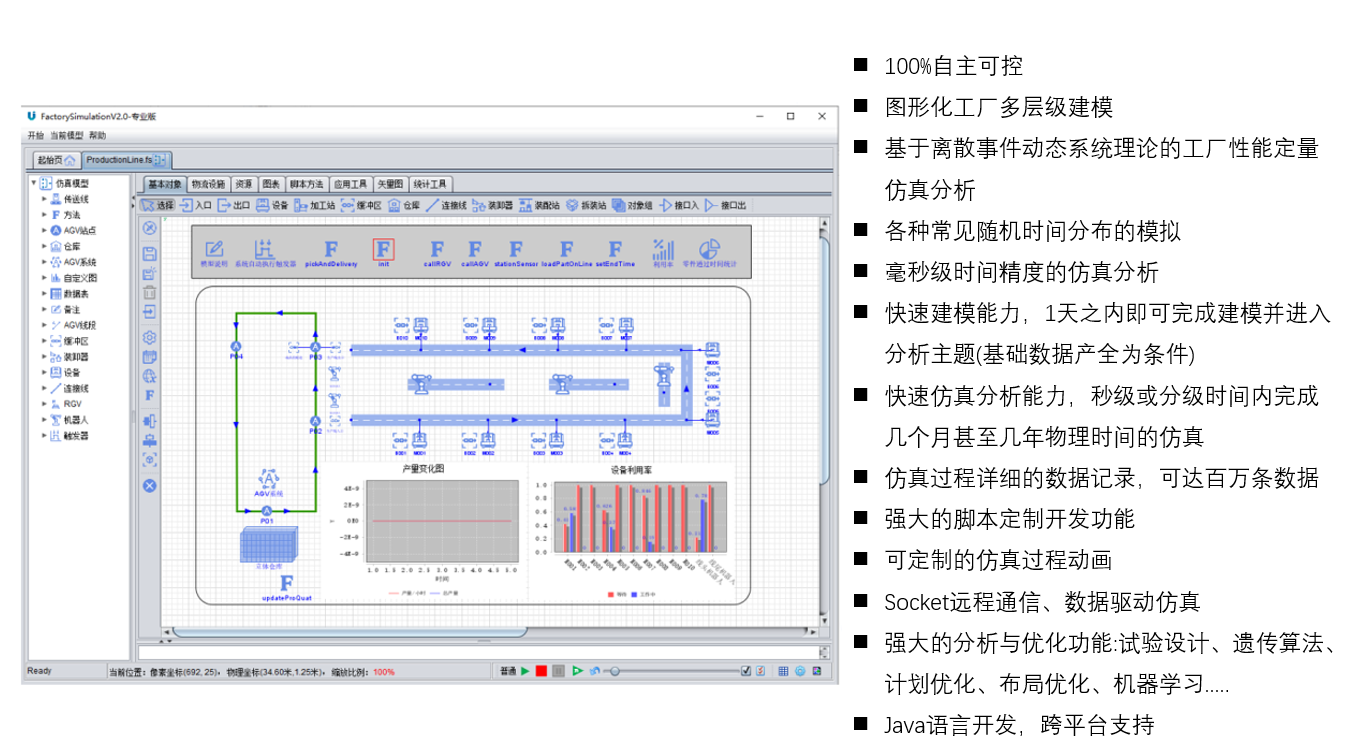Click the trash delete icon in vertical toolbar
The width and height of the screenshot is (1353, 745).
point(149,293)
